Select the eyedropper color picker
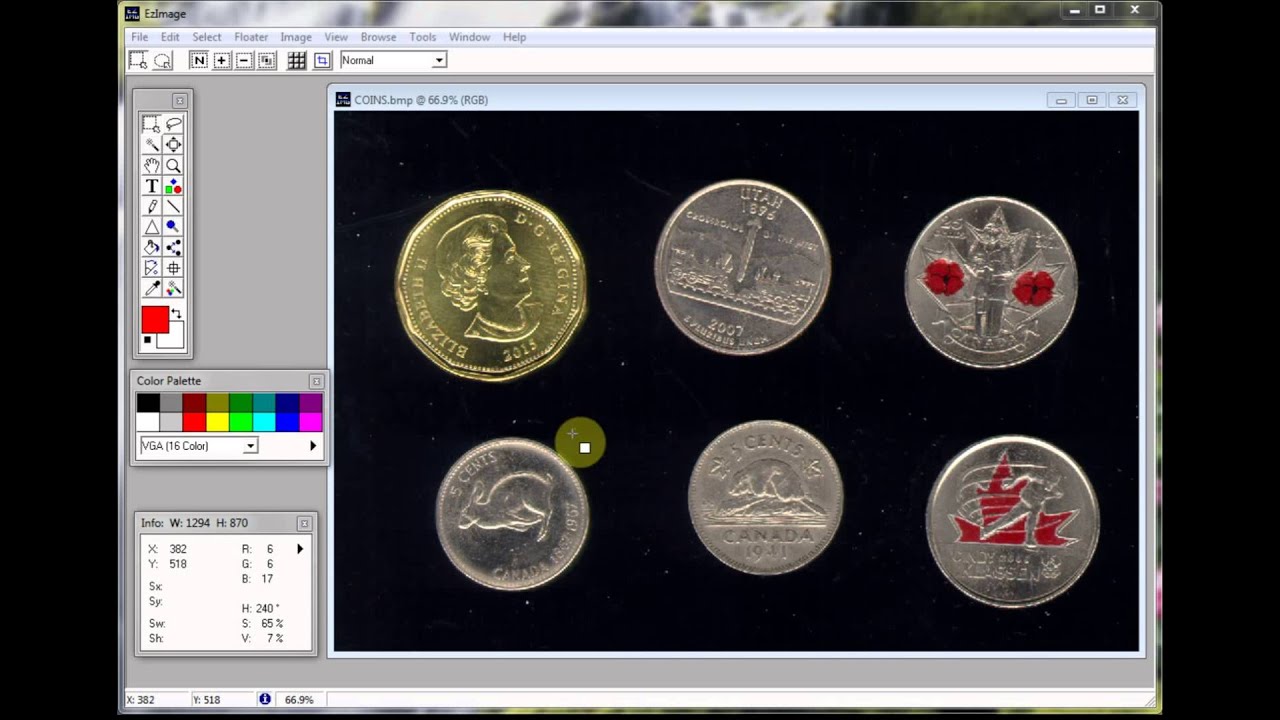The width and height of the screenshot is (1280, 720). coord(151,288)
